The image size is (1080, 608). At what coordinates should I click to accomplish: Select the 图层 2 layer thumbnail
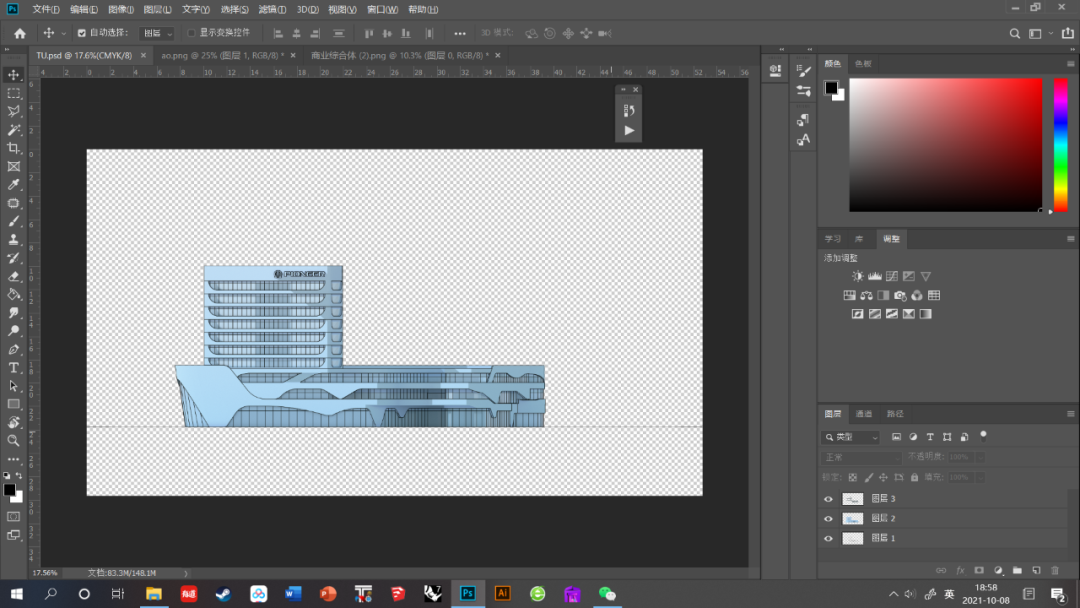[x=853, y=519]
